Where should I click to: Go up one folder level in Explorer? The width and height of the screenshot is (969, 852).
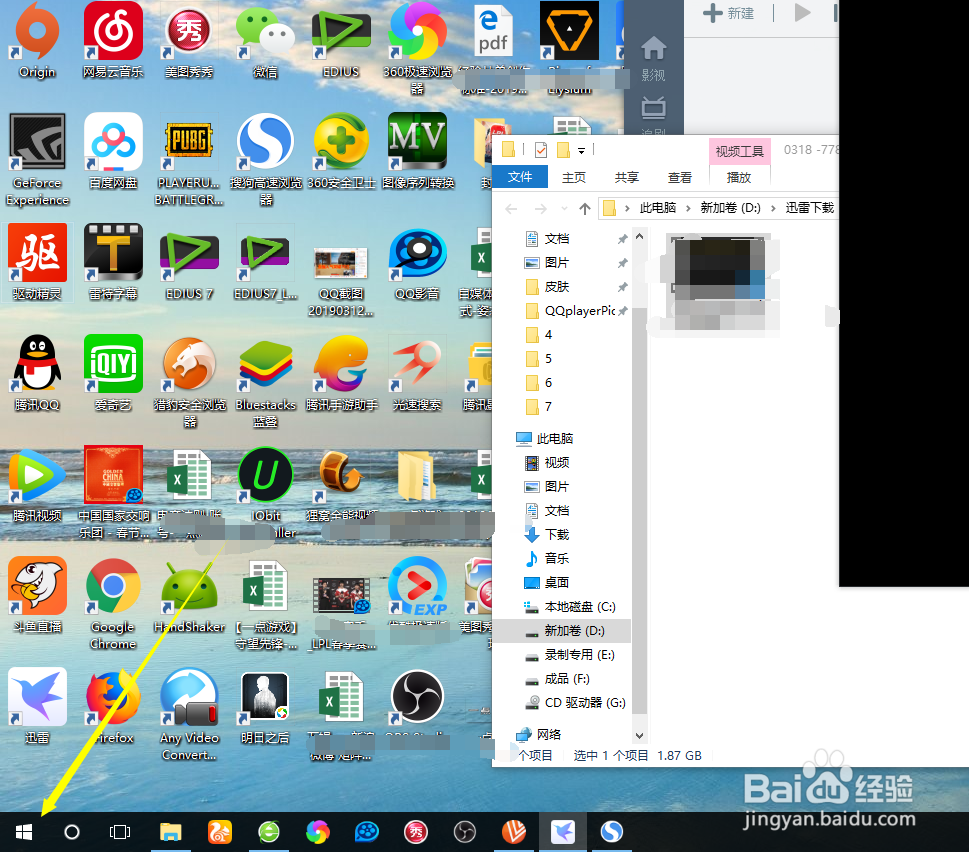coord(585,208)
